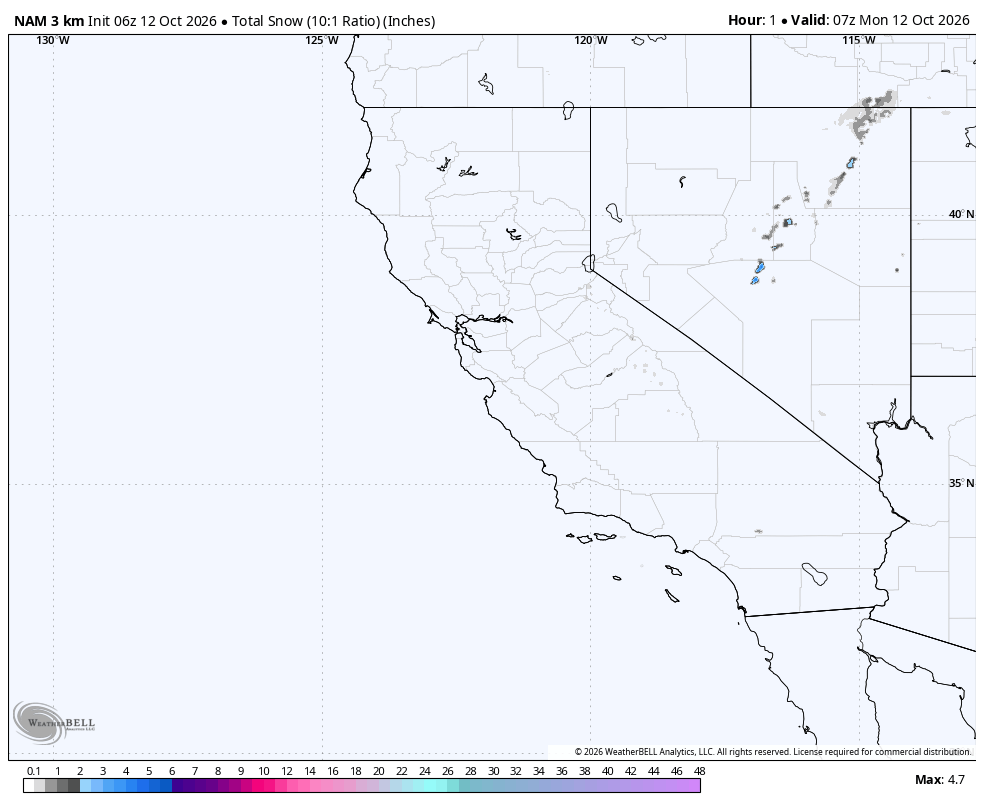Click the '0.1' color scale label
Image resolution: width=984 pixels, height=808 pixels.
(x=34, y=771)
